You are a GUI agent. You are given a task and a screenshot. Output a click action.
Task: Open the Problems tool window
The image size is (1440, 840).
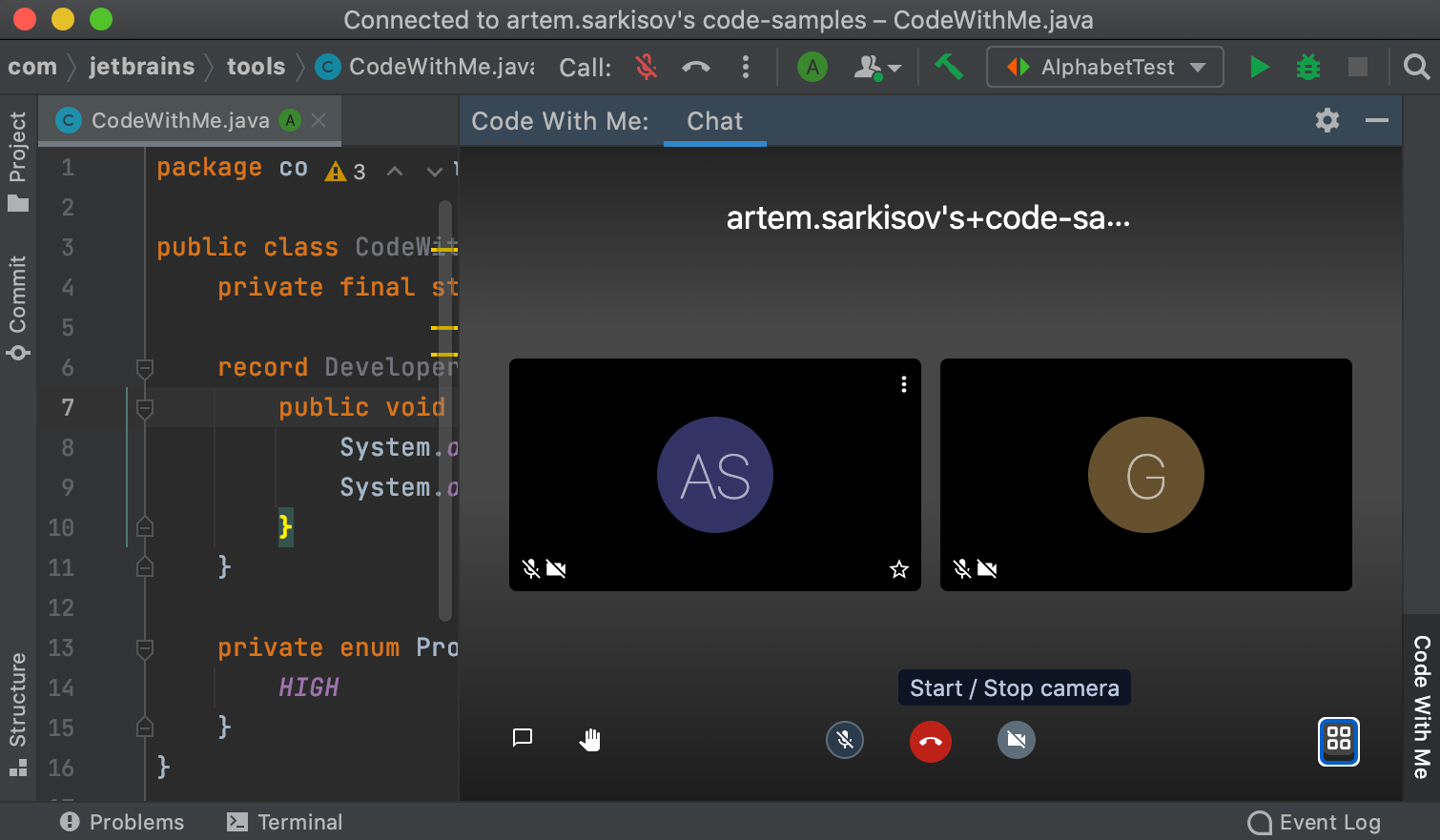[122, 822]
